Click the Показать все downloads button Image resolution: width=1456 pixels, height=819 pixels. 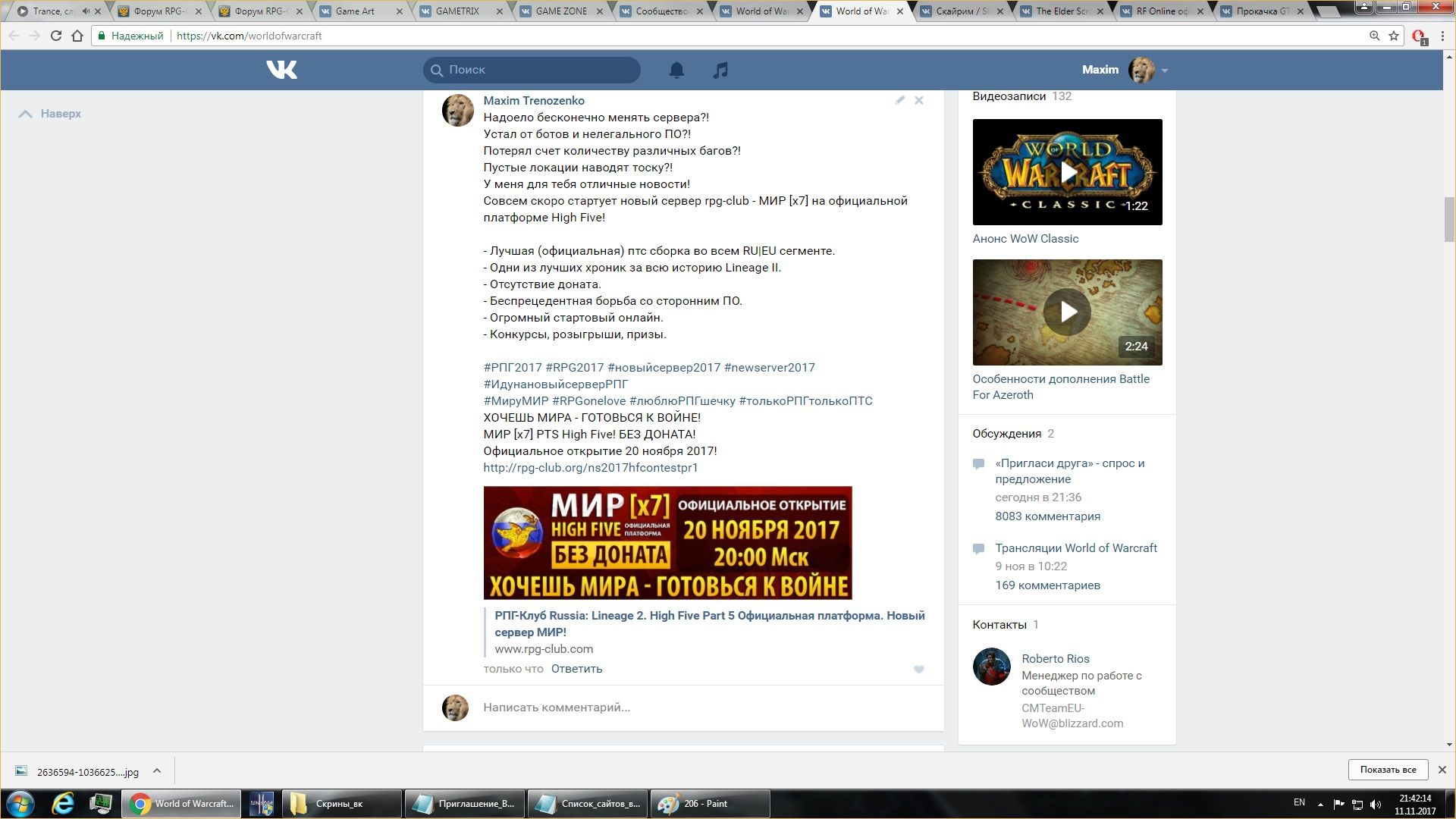point(1388,770)
